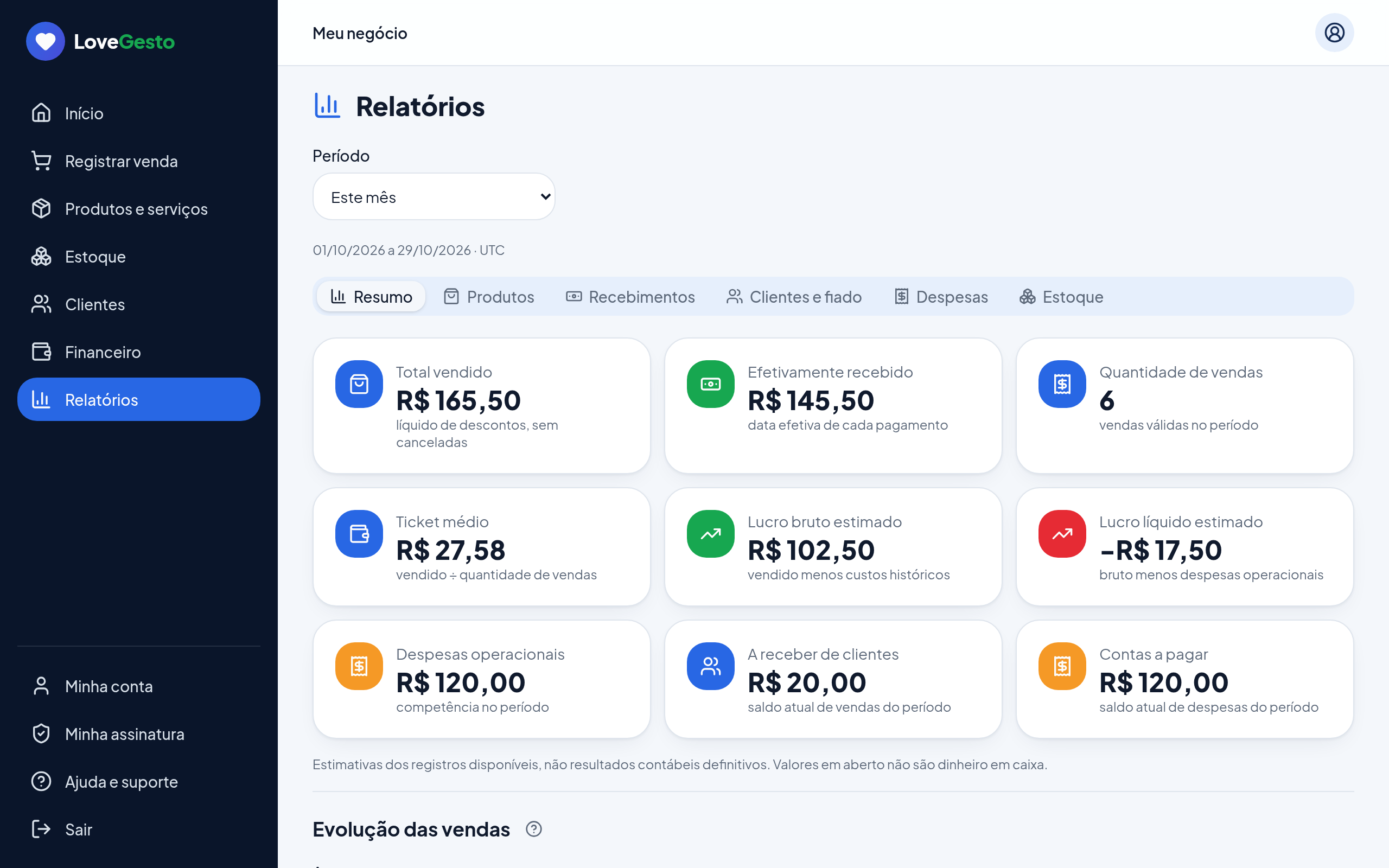The width and height of the screenshot is (1389, 868).
Task: Click the A receber de clientes card
Action: tap(833, 679)
